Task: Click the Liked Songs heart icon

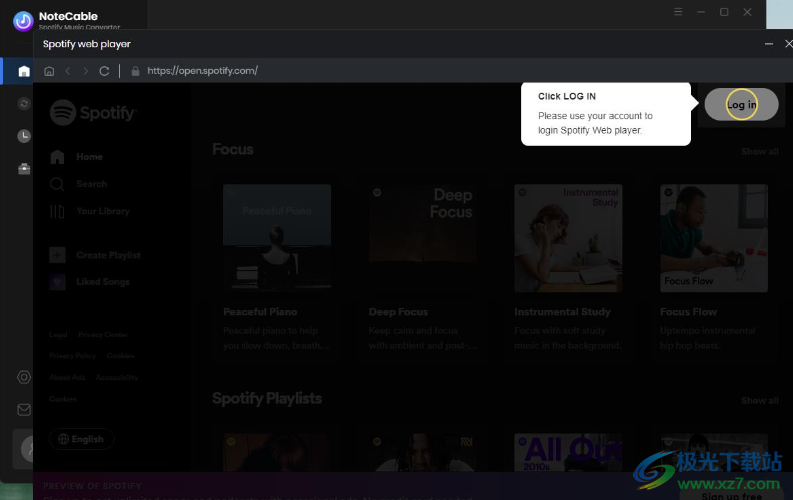Action: click(x=57, y=282)
